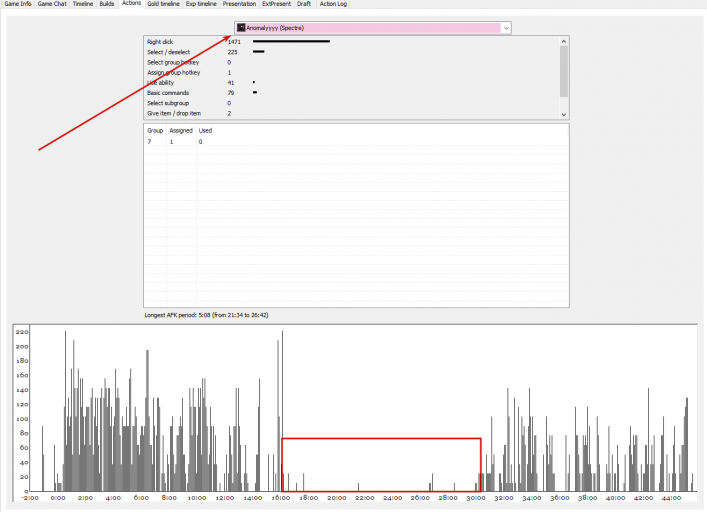
Task: Click the 0:00 mark on graph axis
Action: coord(58,498)
